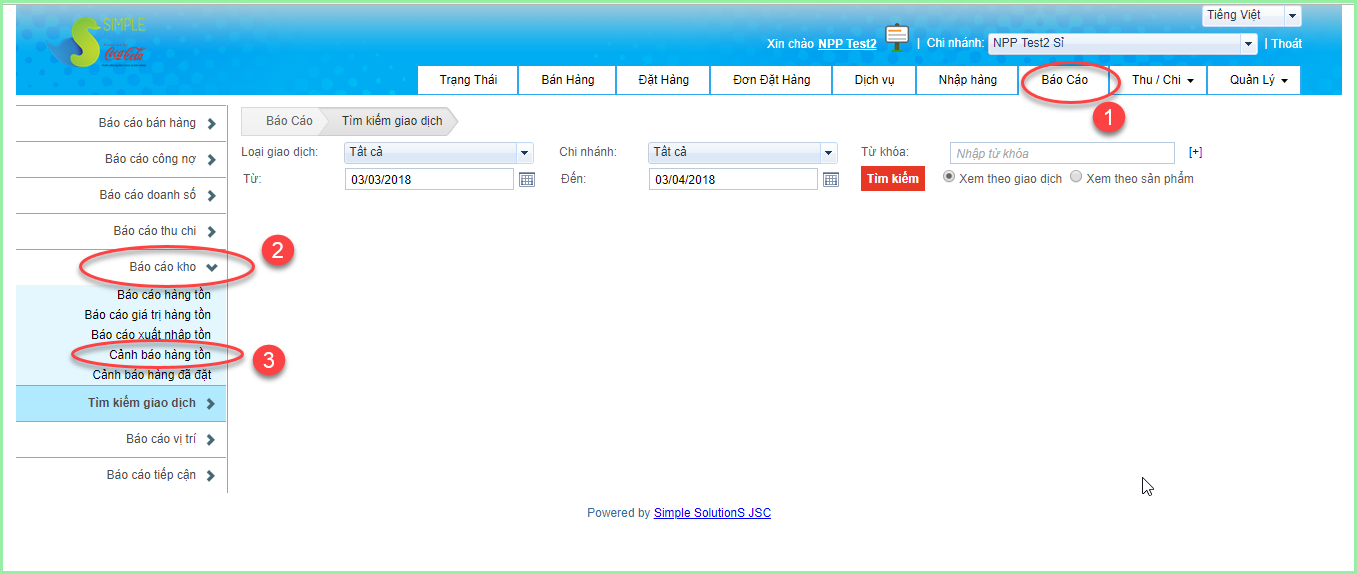Screen dimensions: 1357x574
Task: Click the arrow icon next to Báo cáo vị trí
Action: 211,440
